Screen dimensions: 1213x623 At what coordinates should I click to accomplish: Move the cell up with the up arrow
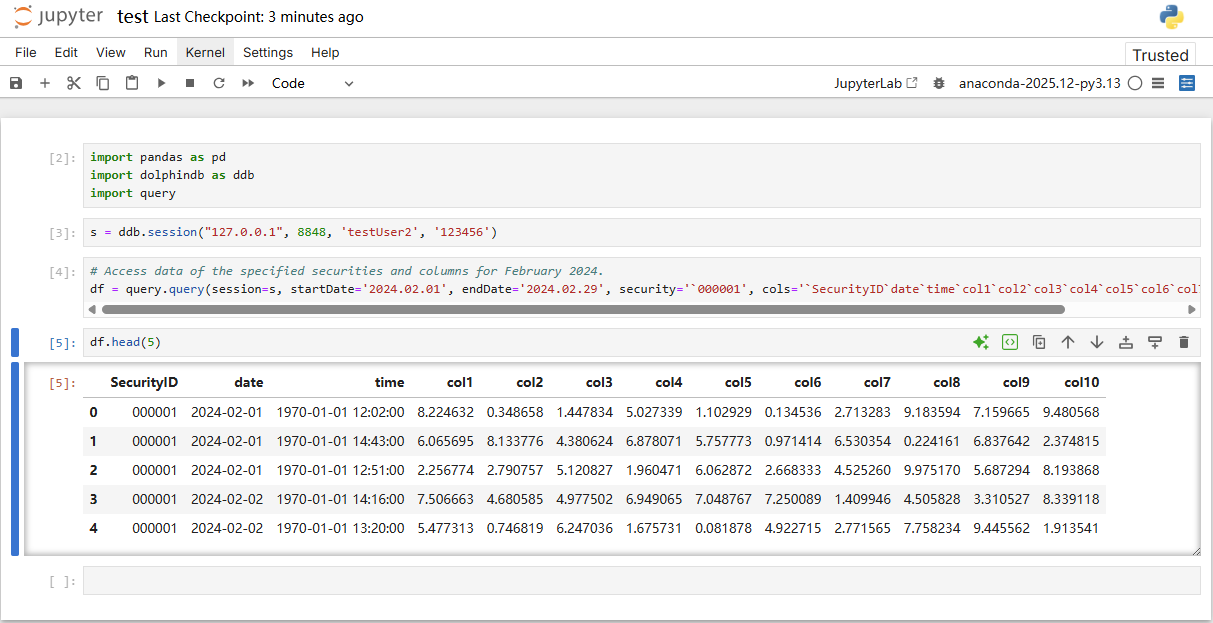[x=1068, y=342]
